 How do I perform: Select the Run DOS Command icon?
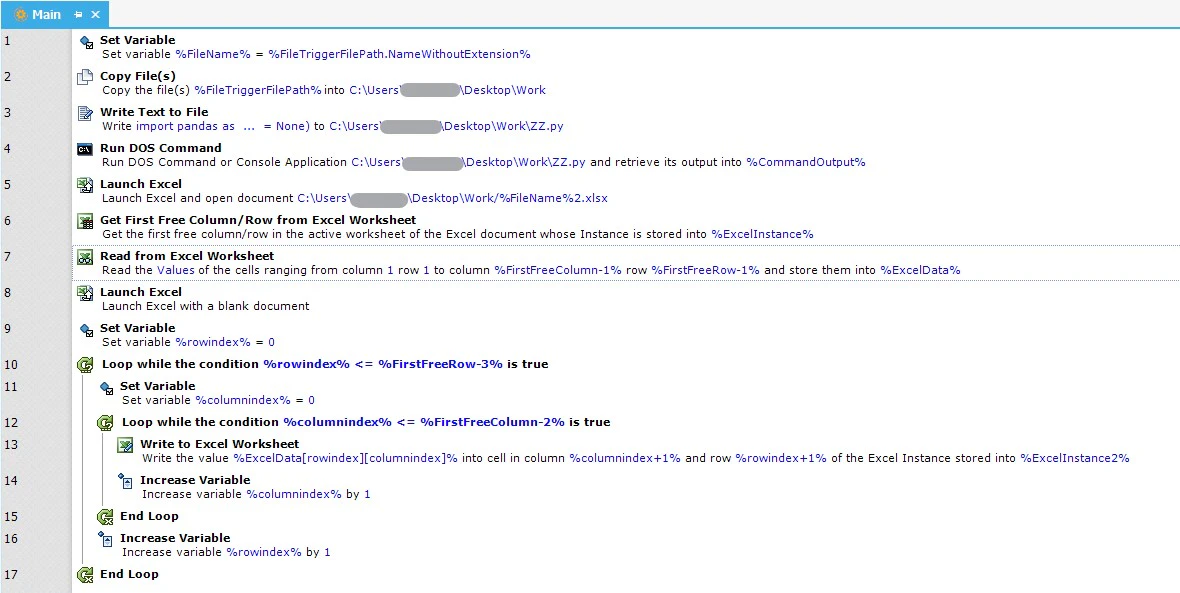coord(85,149)
